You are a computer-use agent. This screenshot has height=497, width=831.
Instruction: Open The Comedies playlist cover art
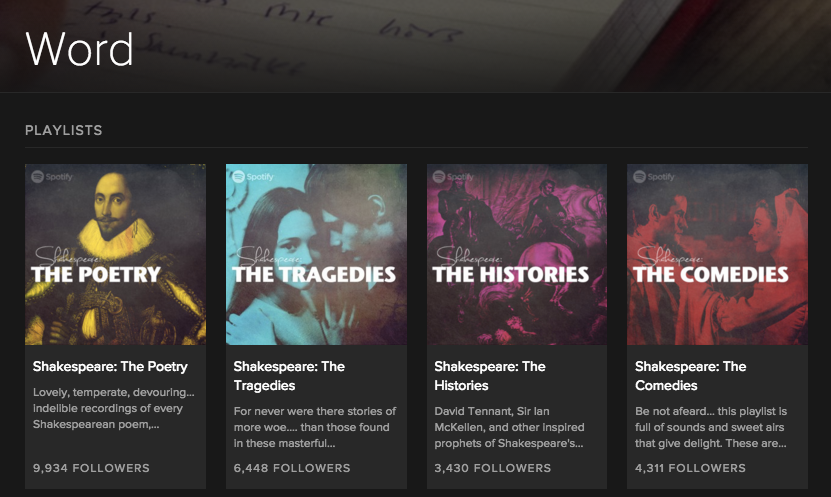(x=717, y=254)
